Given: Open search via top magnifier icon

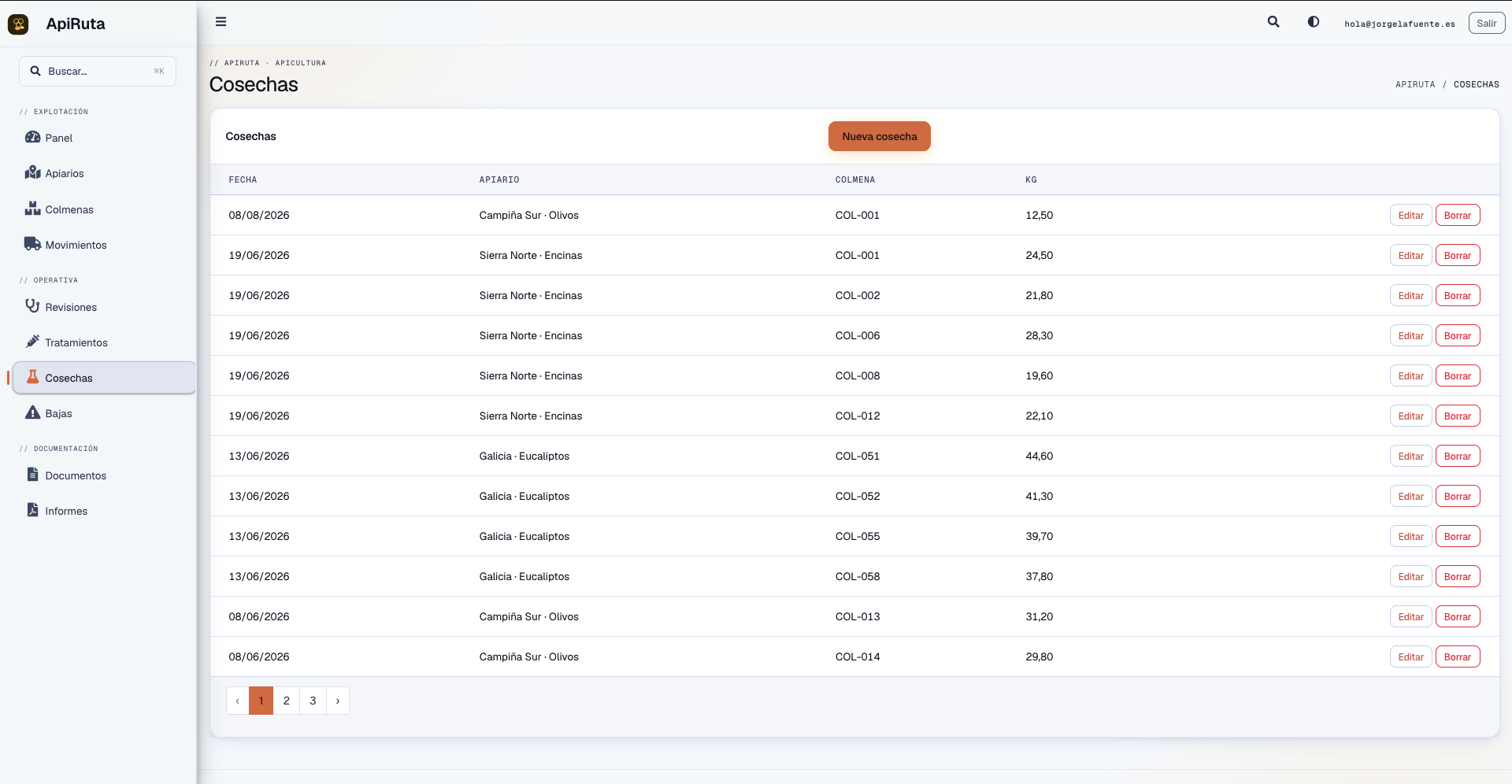Looking at the screenshot, I should pyautogui.click(x=1273, y=22).
